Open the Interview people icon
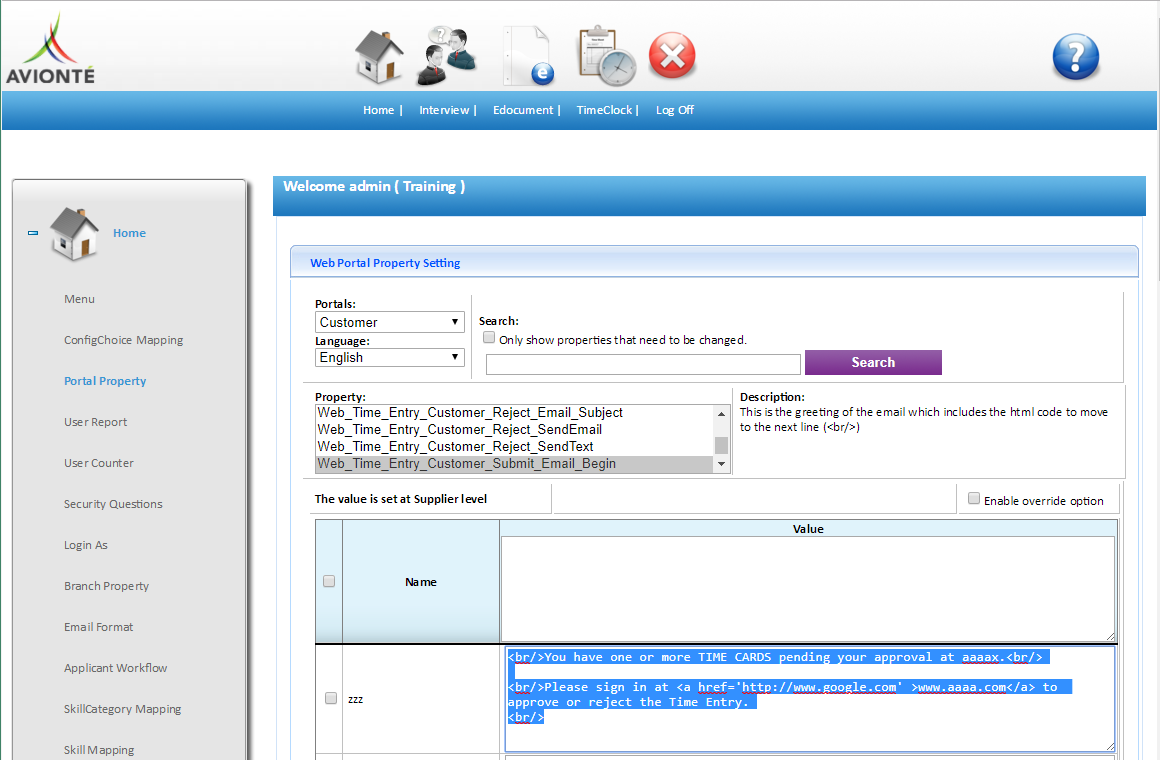 [446, 56]
